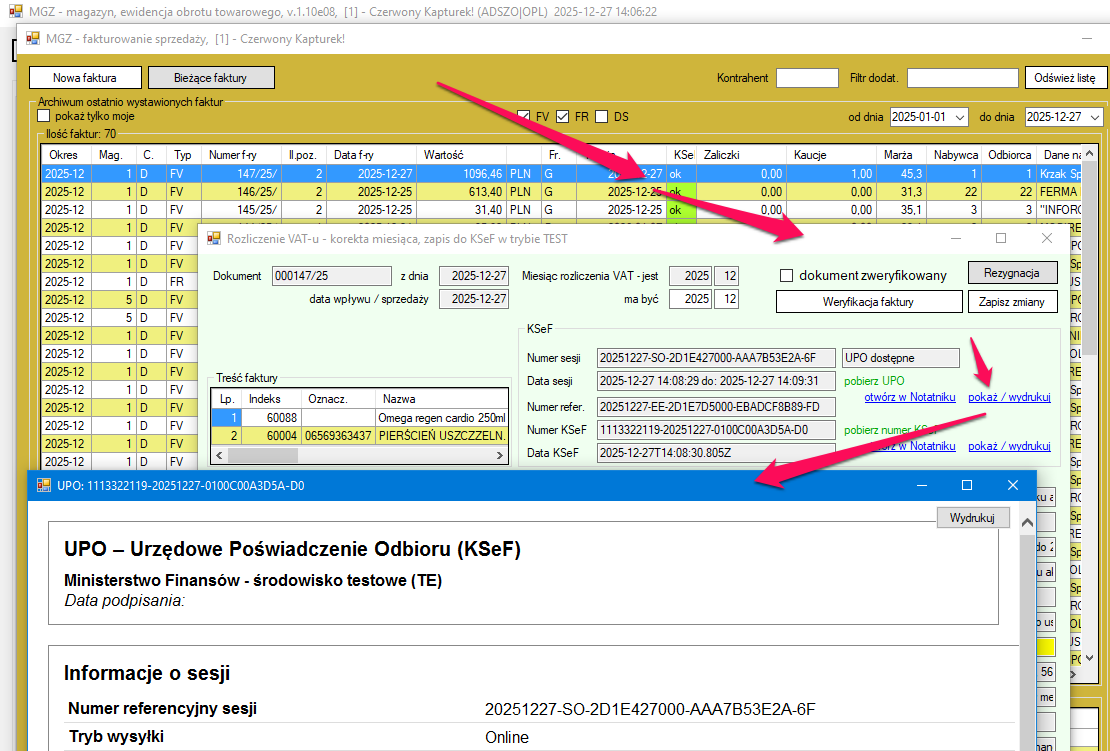Close the Rozliczenie VAT-u dialog
The width and height of the screenshot is (1110, 751).
[1046, 238]
